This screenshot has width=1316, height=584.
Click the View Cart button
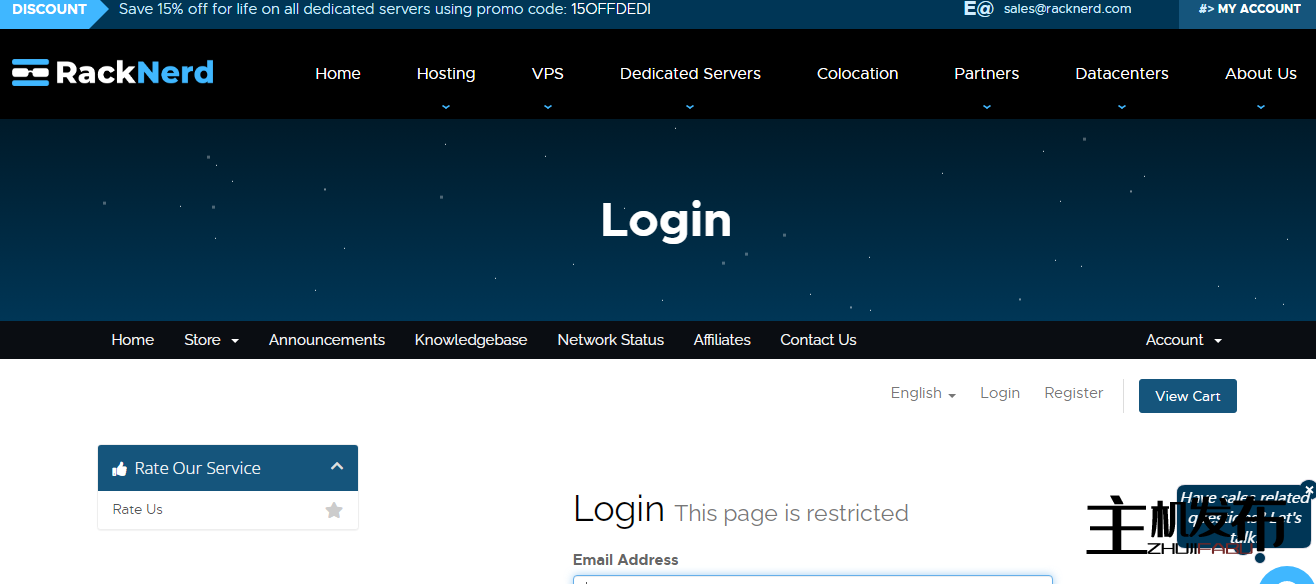(1187, 396)
